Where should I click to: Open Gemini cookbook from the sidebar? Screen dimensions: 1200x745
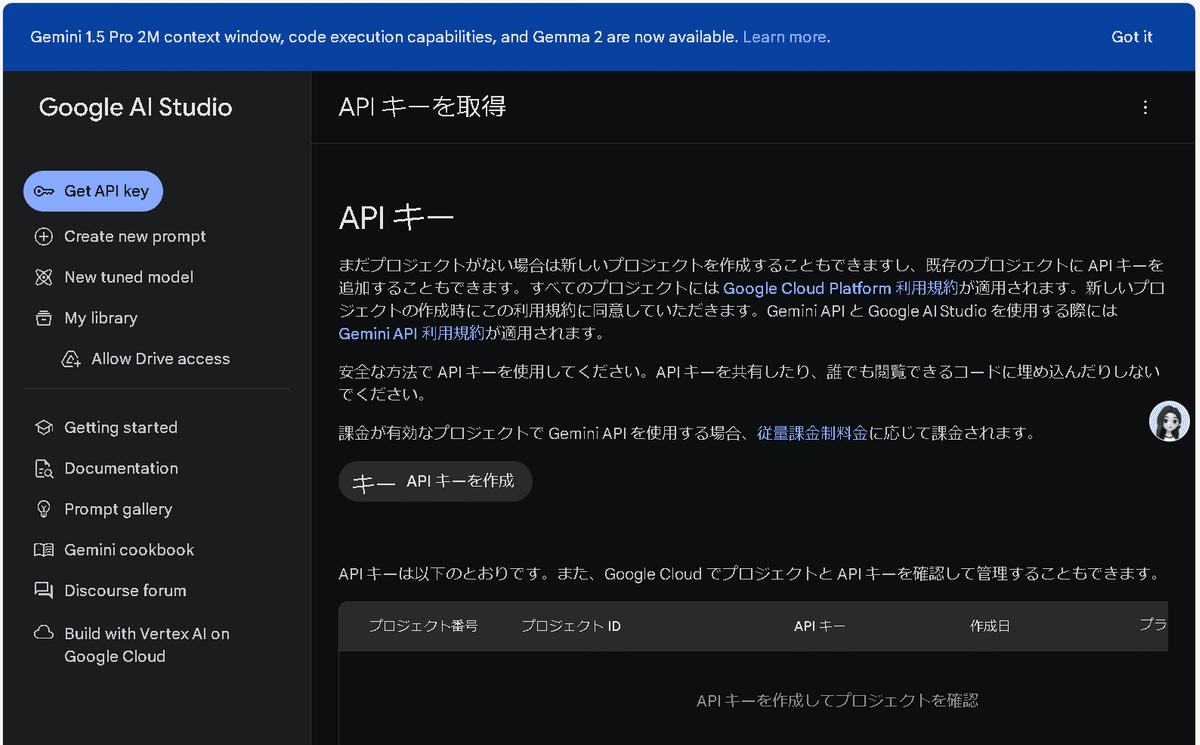(129, 550)
